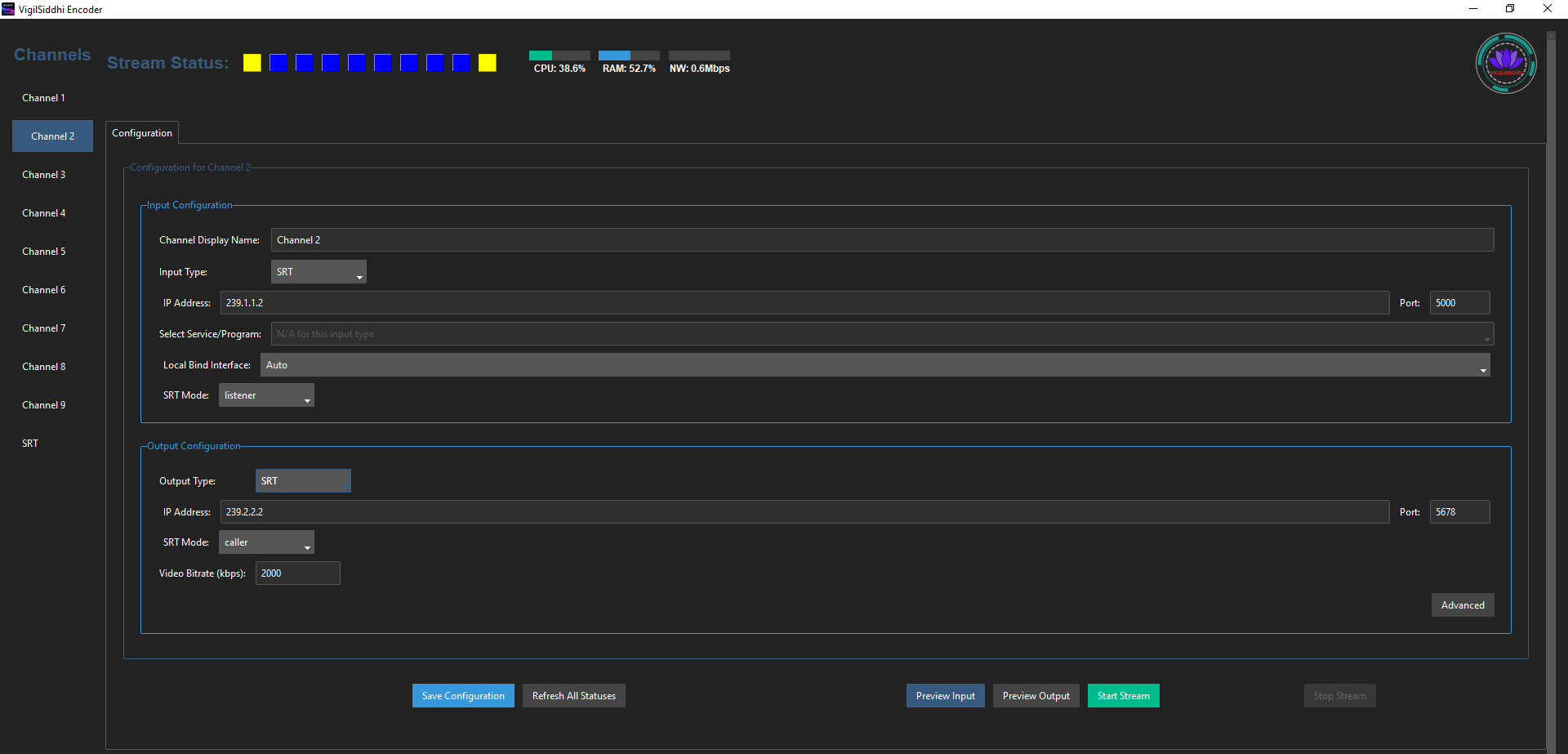Click the CPU usage meter bar
1568x754 pixels.
(559, 56)
